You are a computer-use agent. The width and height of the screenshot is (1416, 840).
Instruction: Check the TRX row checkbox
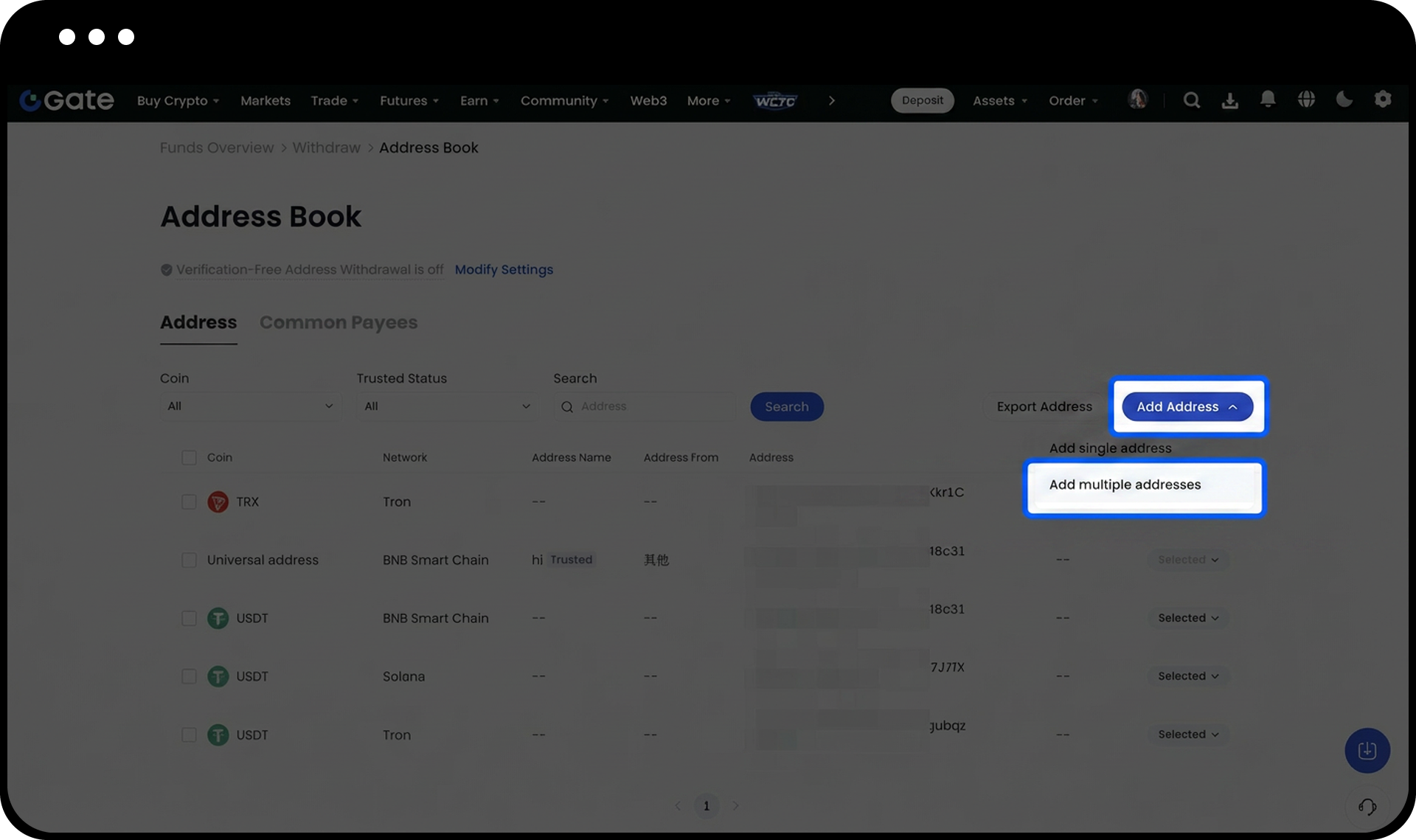(189, 502)
